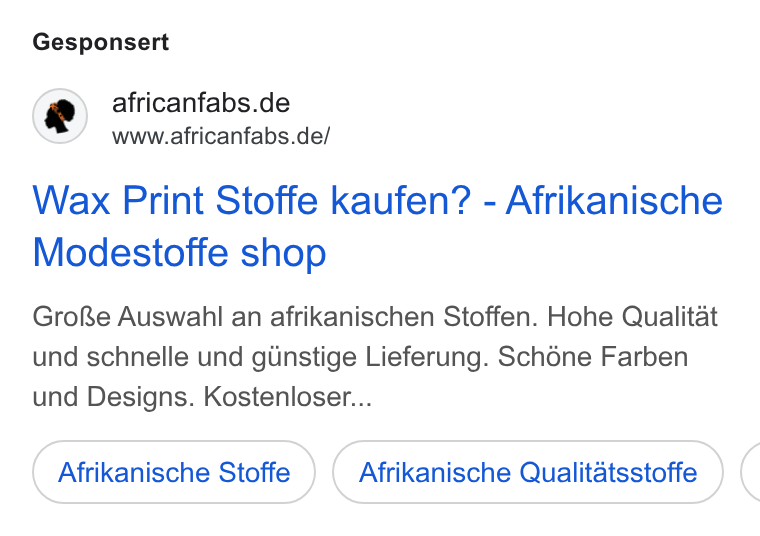Click the word 'Afrikanische' in the headline
This screenshot has width=760, height=536.
coord(614,201)
